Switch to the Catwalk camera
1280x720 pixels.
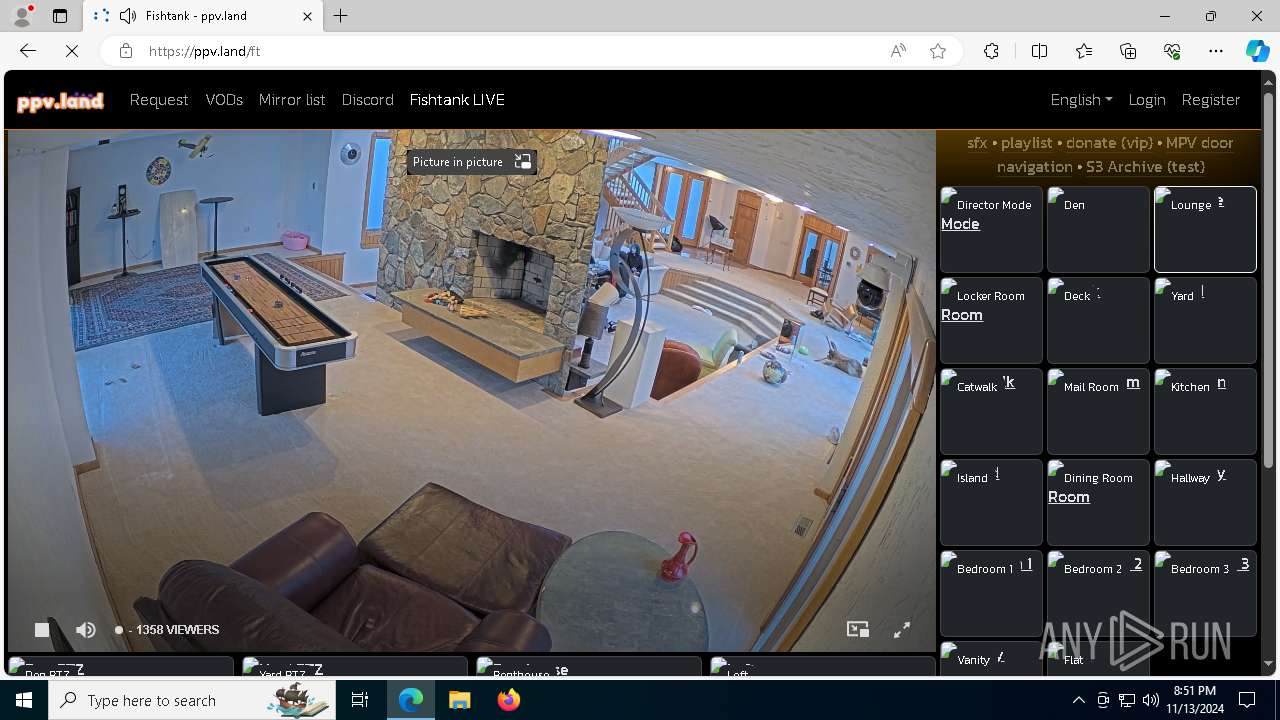click(991, 411)
